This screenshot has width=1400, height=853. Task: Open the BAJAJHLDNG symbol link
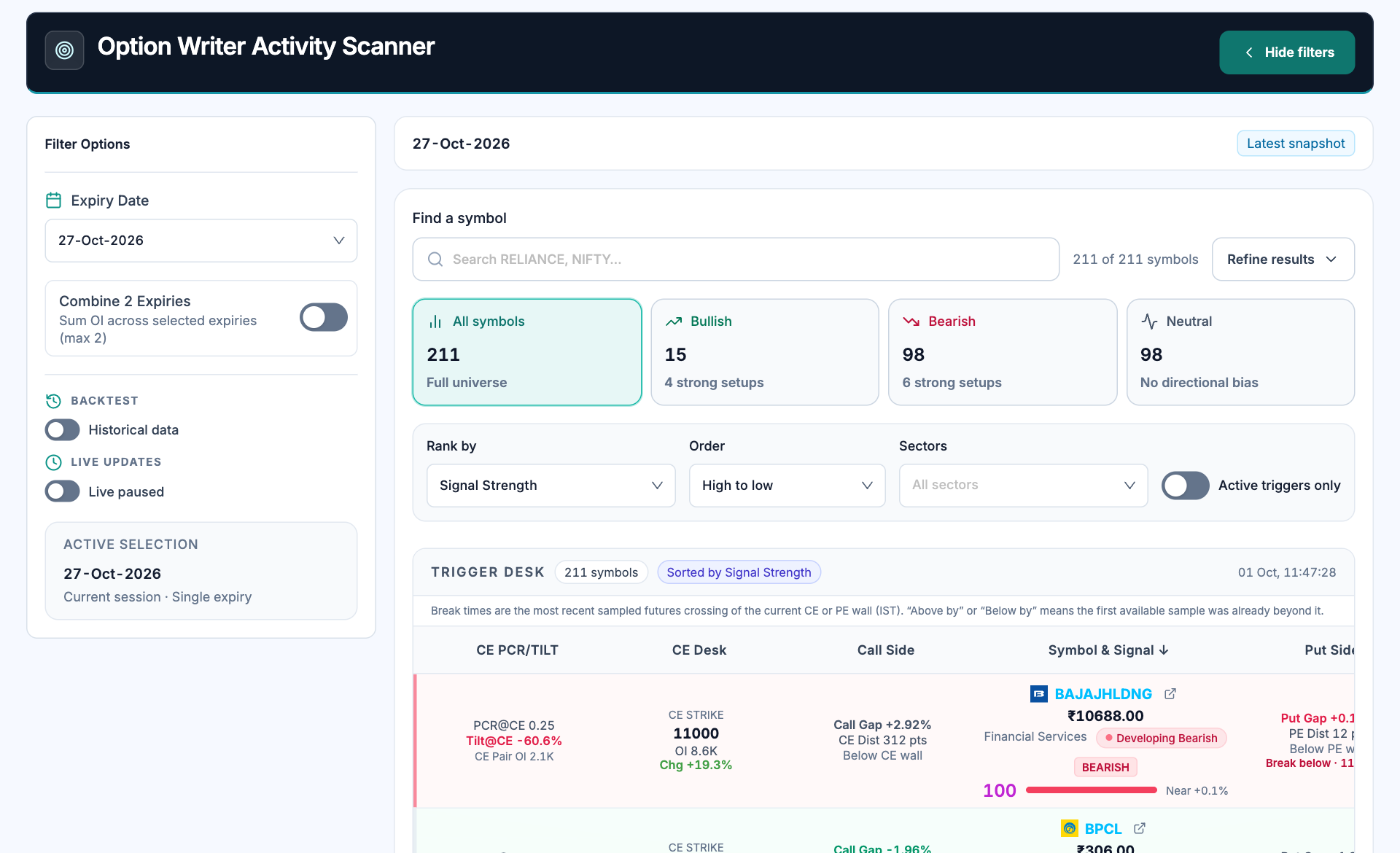(x=1103, y=694)
